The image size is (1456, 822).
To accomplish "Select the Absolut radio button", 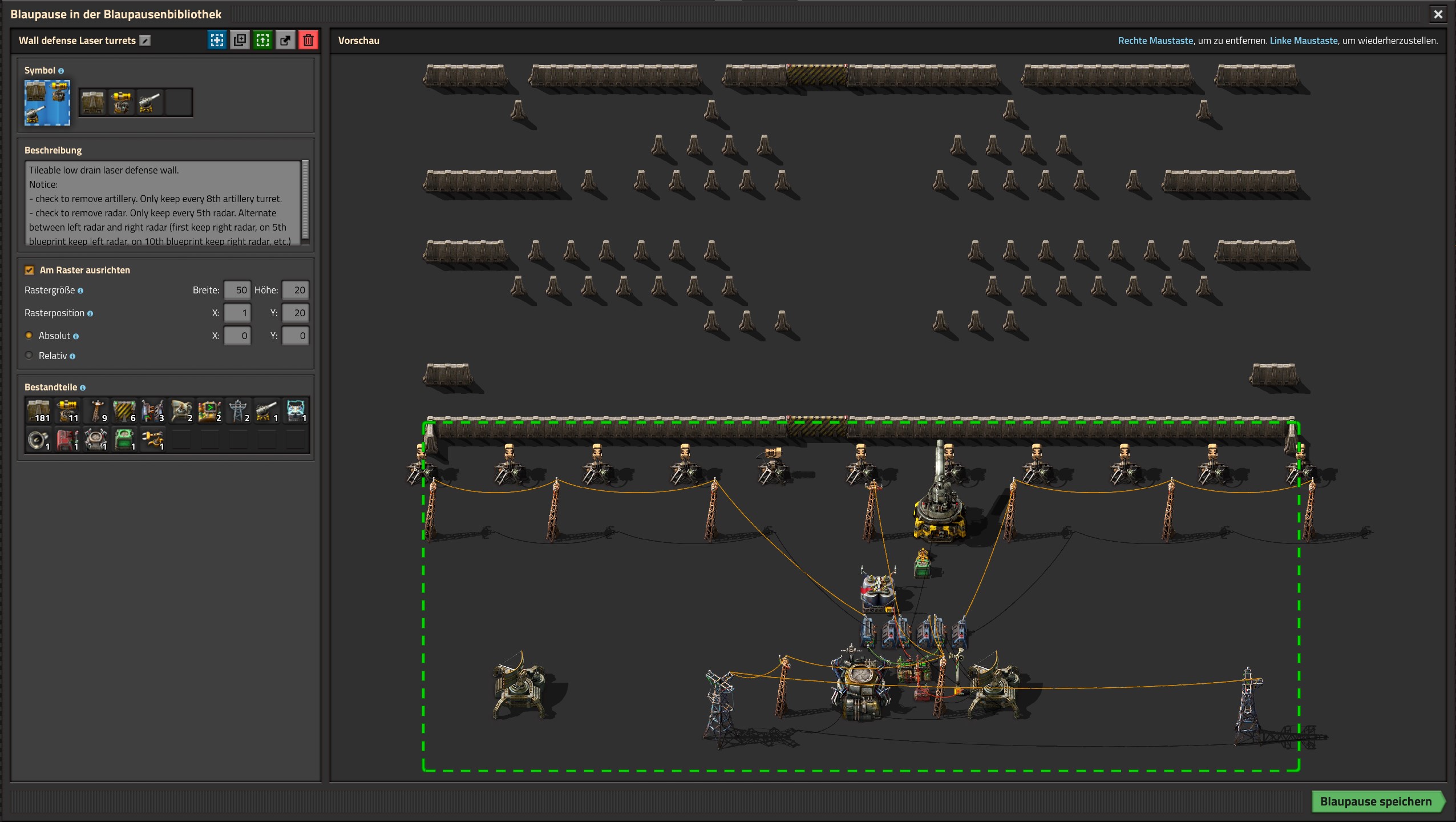I will point(29,335).
